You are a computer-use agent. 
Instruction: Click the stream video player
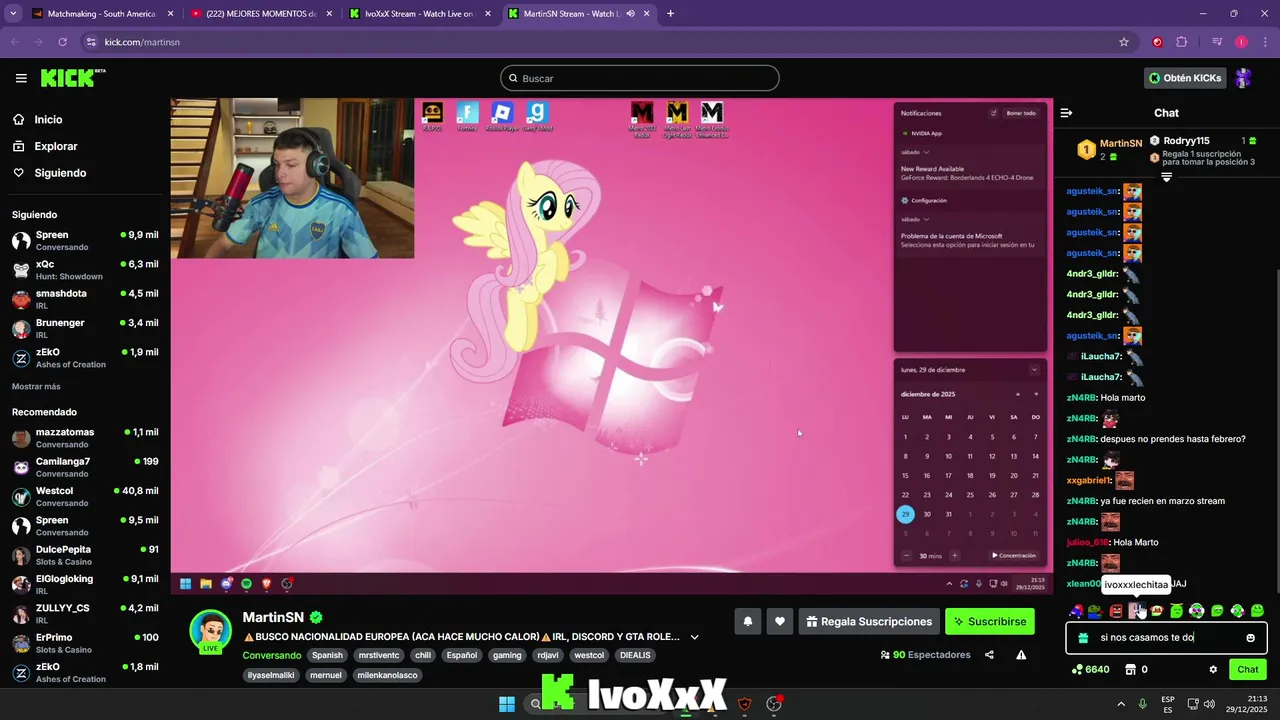point(611,346)
